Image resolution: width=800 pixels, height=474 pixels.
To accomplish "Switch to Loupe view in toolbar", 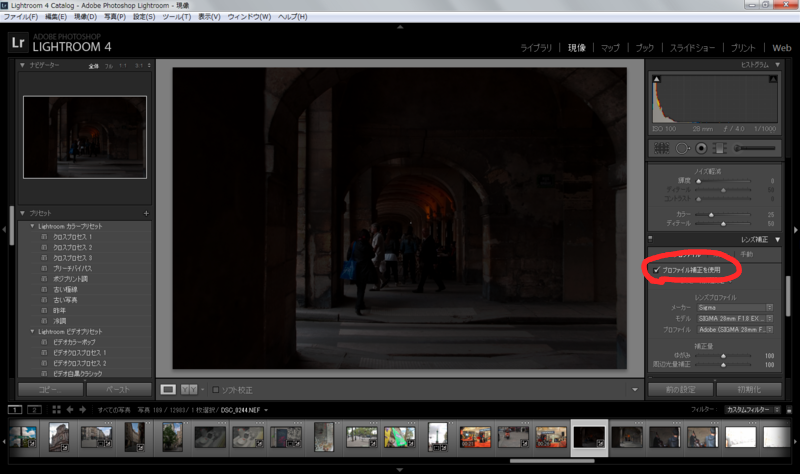I will [168, 390].
